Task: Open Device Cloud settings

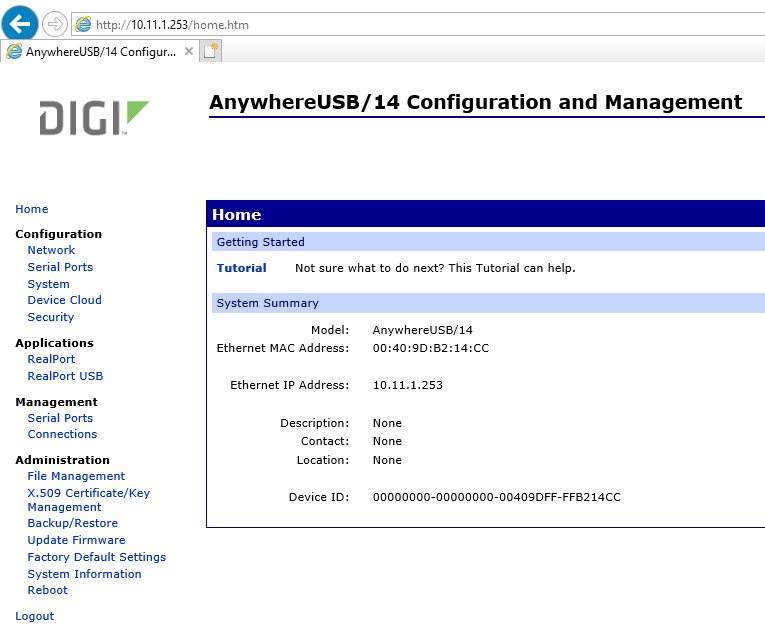Action: [64, 300]
